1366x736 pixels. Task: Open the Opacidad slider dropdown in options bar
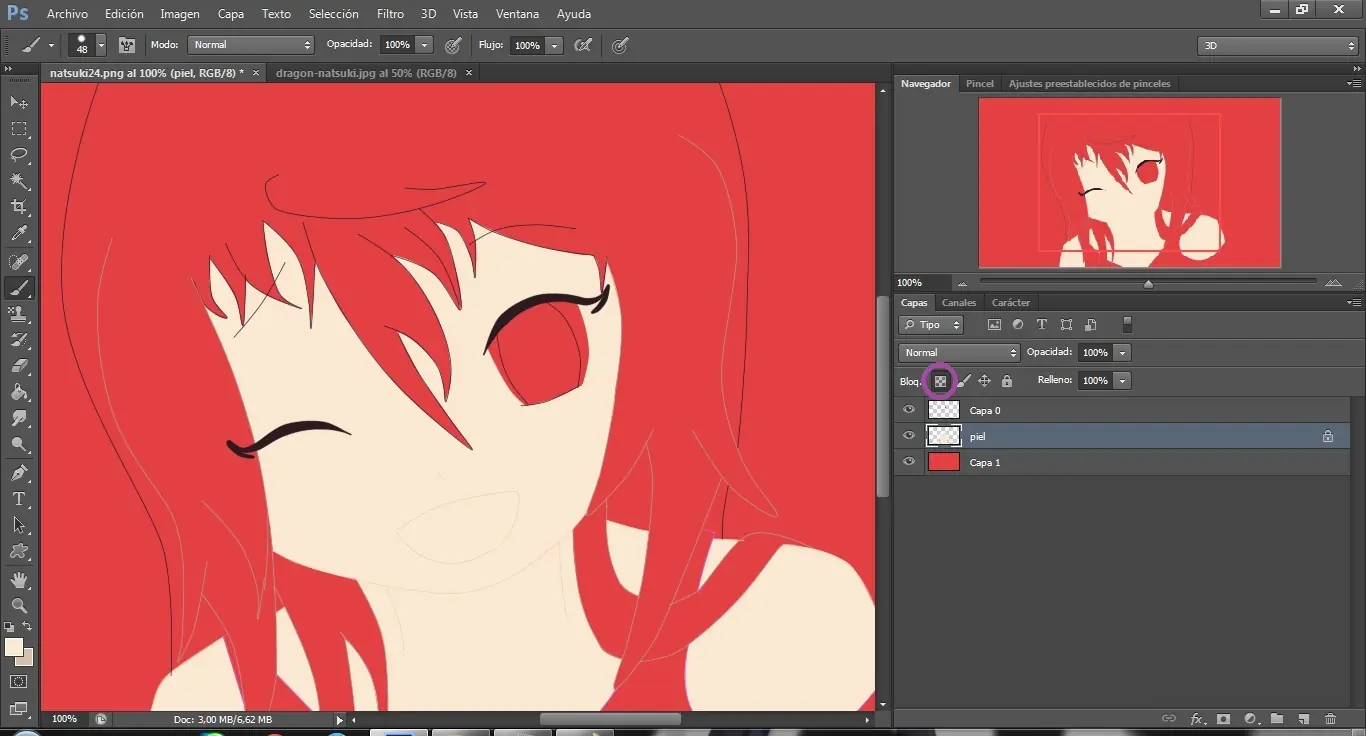[425, 45]
